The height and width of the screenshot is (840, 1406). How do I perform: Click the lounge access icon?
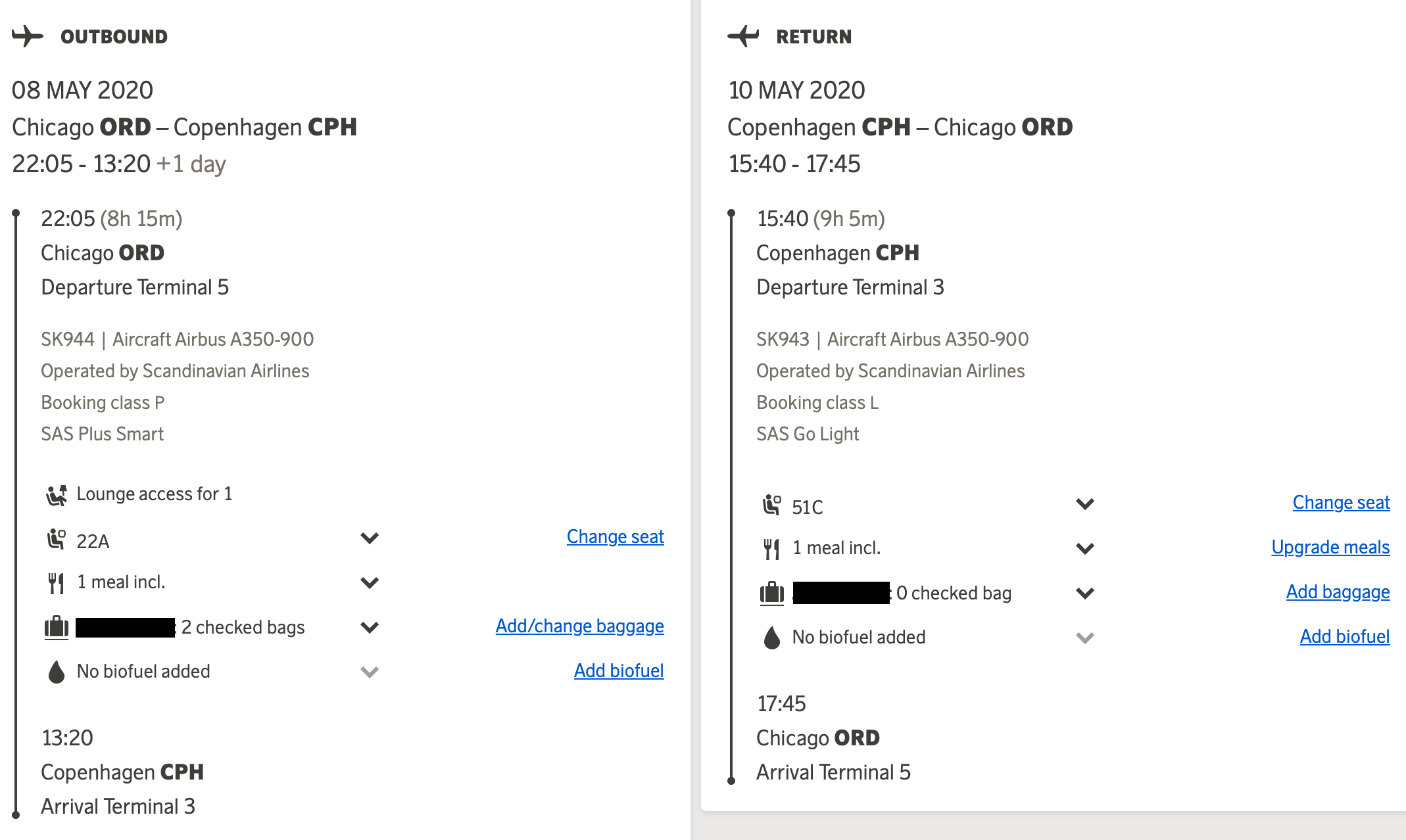click(57, 495)
